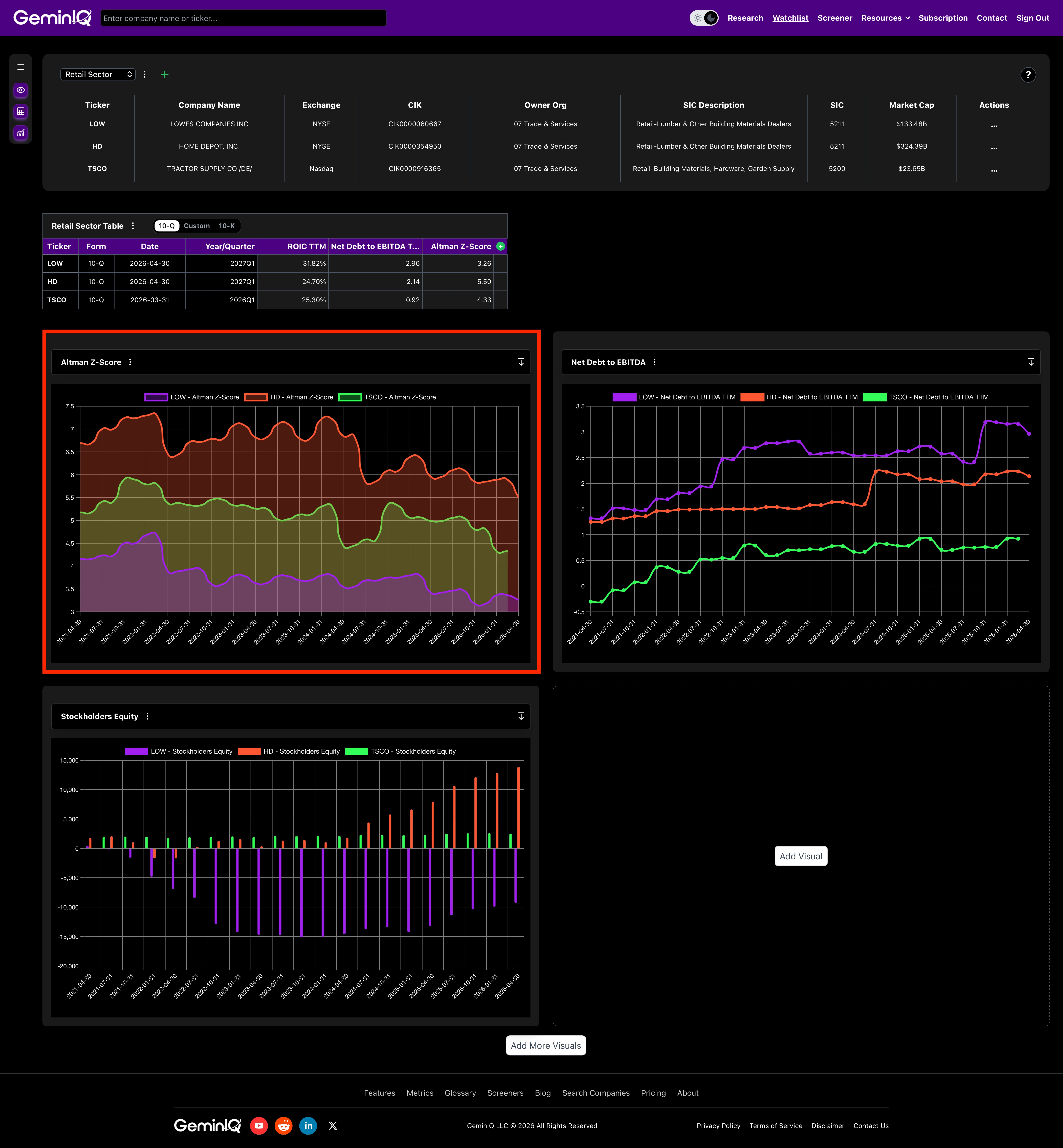Toggle LOW Net Debt to EBITDA series
1063x1148 pixels.
pos(674,397)
